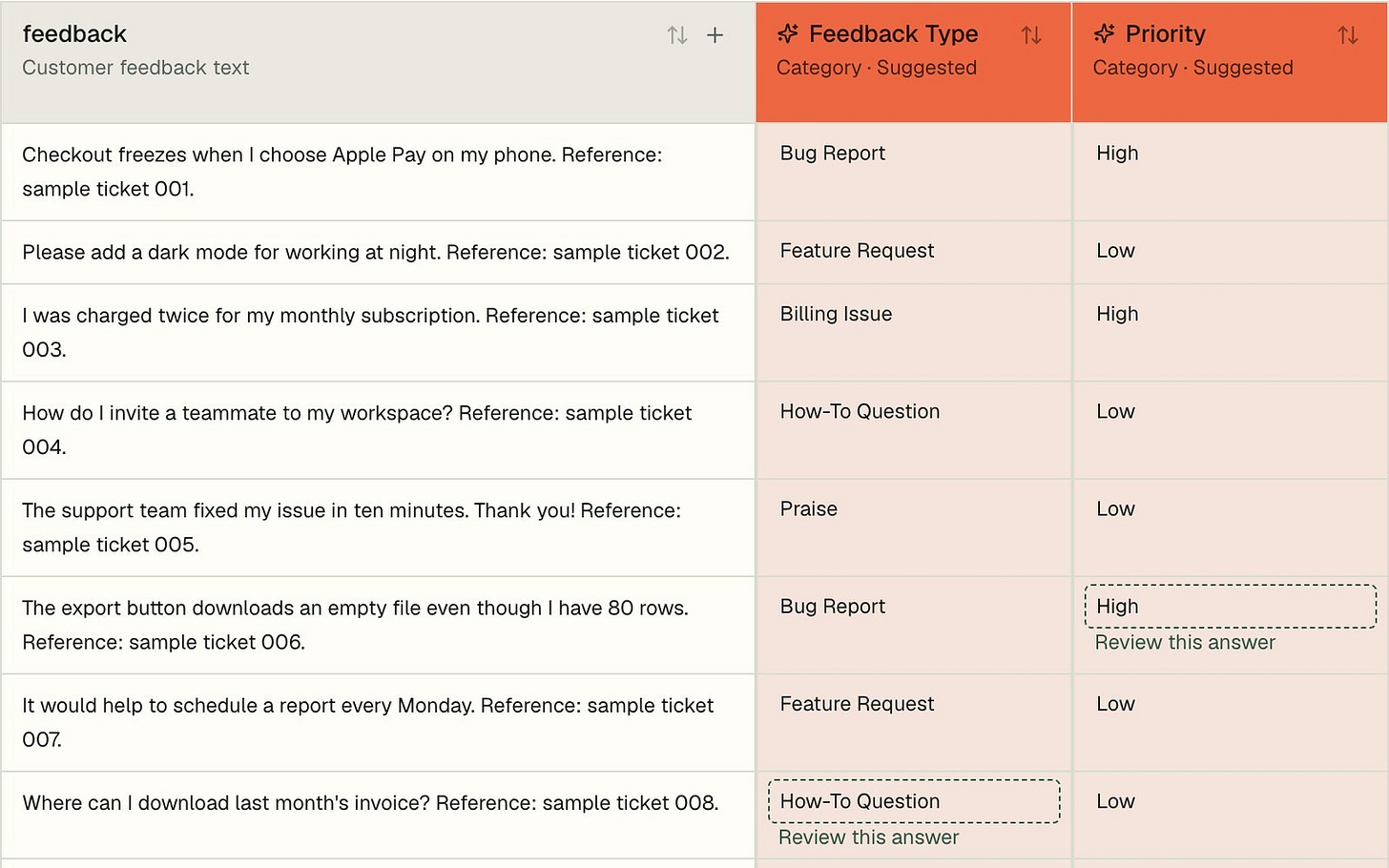Select the support team thank you feedback
1389x868 pixels.
[x=378, y=527]
